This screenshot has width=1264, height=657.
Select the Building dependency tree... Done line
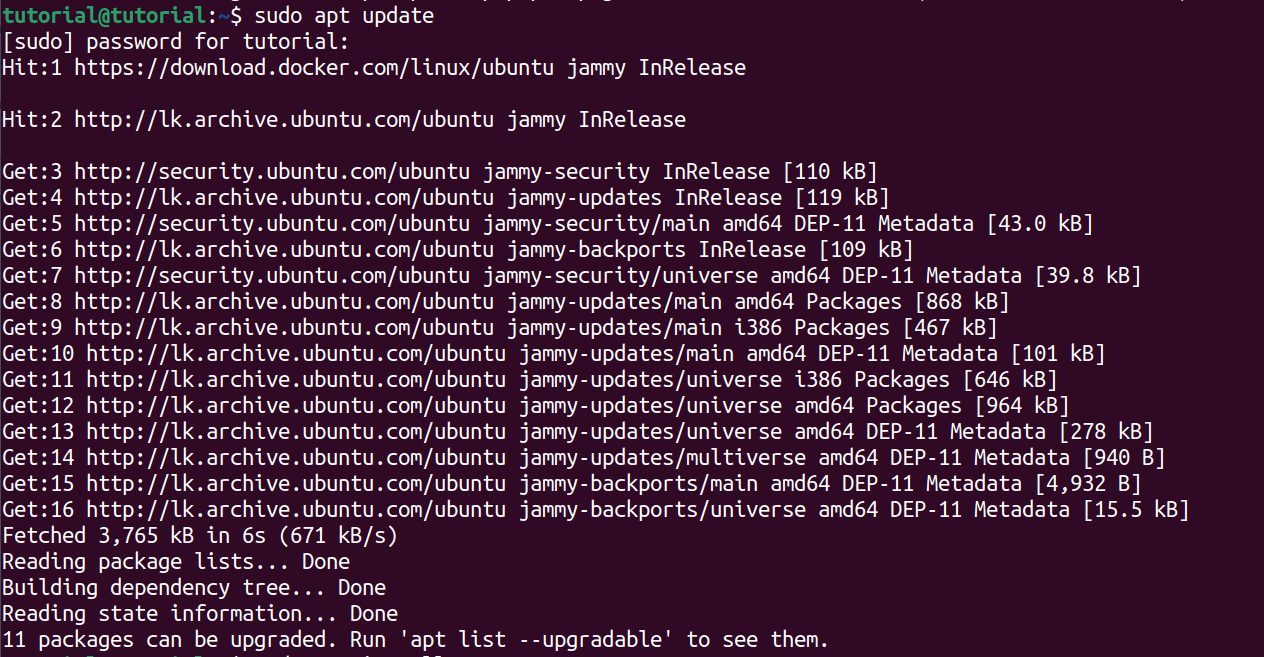coord(190,587)
